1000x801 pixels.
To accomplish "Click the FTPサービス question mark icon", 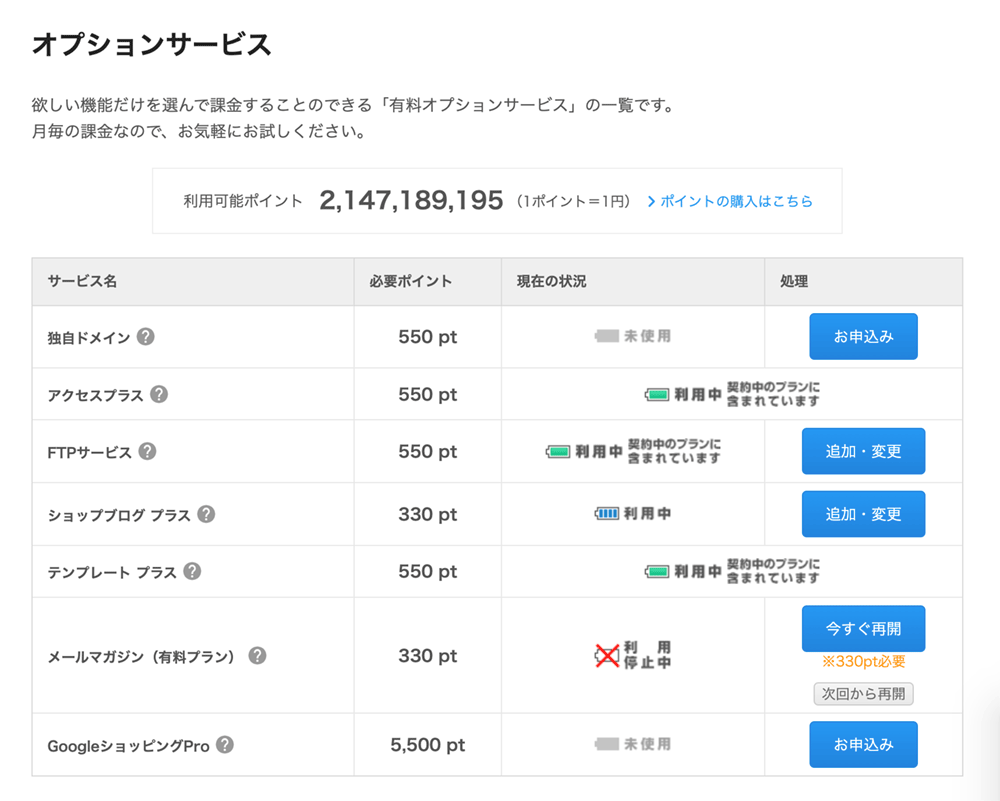I will [147, 451].
